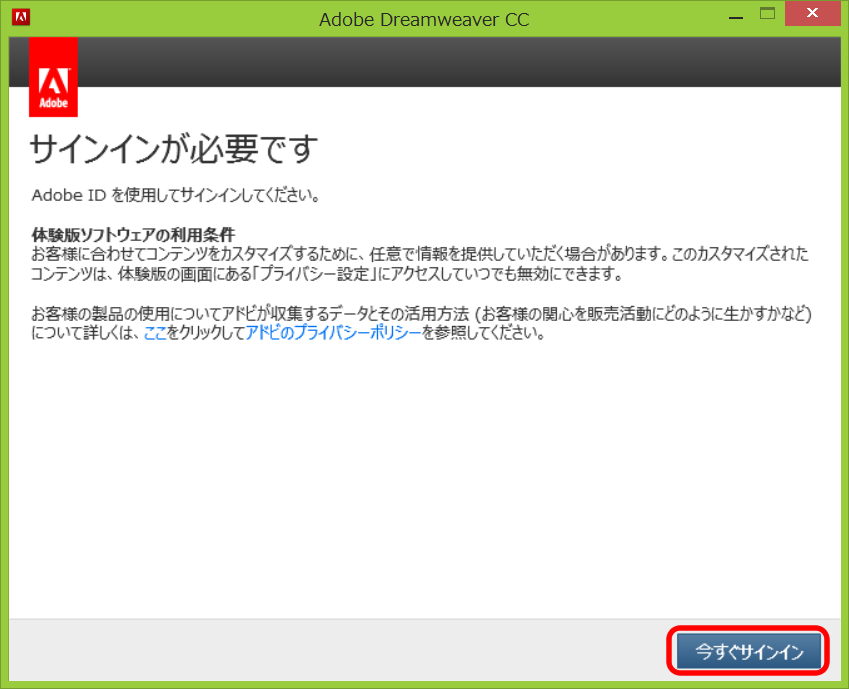The width and height of the screenshot is (849, 689).
Task: Click the Adobe icon in the title bar
Action: 20,18
